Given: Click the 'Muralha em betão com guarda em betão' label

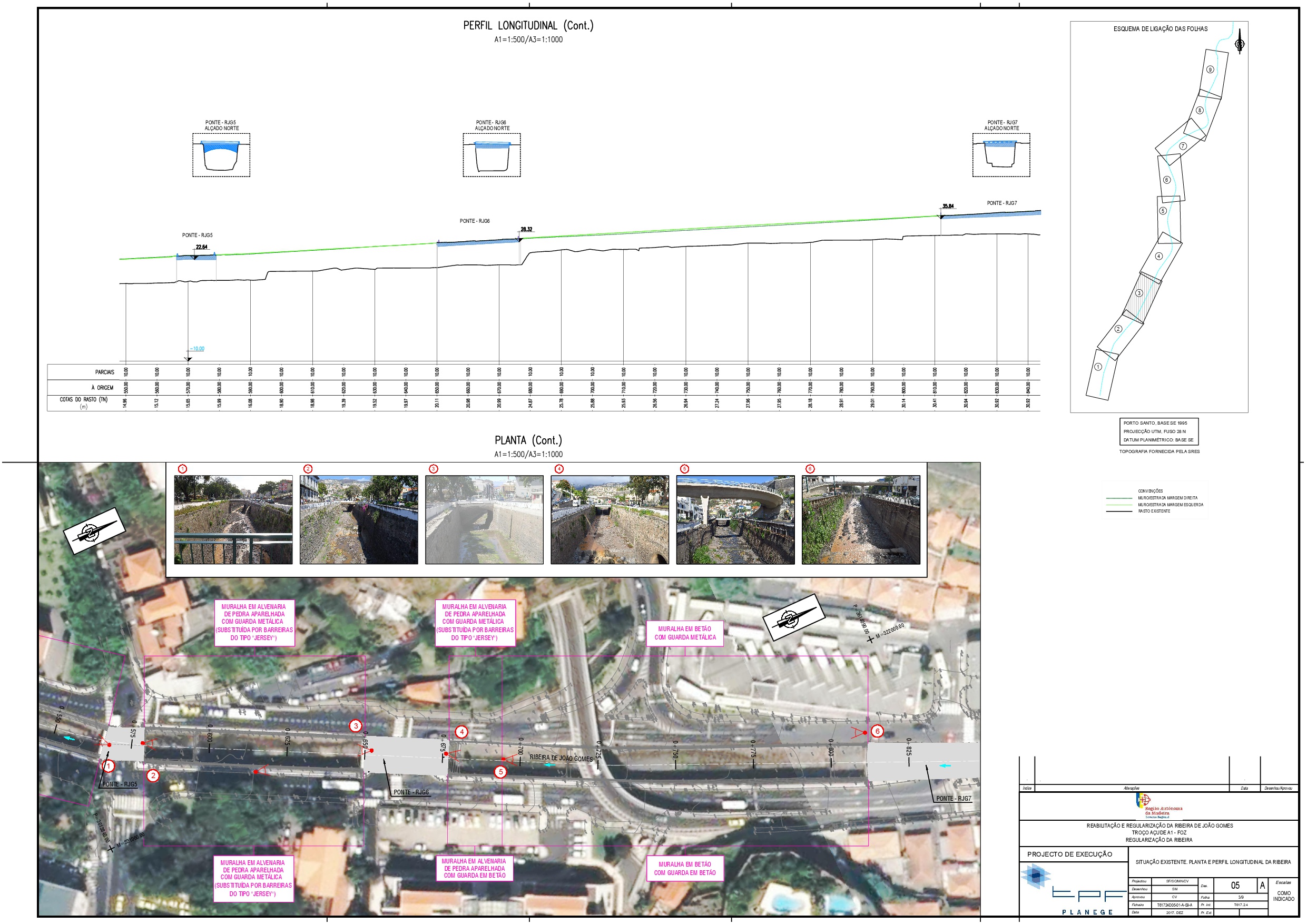Looking at the screenshot, I should coord(685,868).
